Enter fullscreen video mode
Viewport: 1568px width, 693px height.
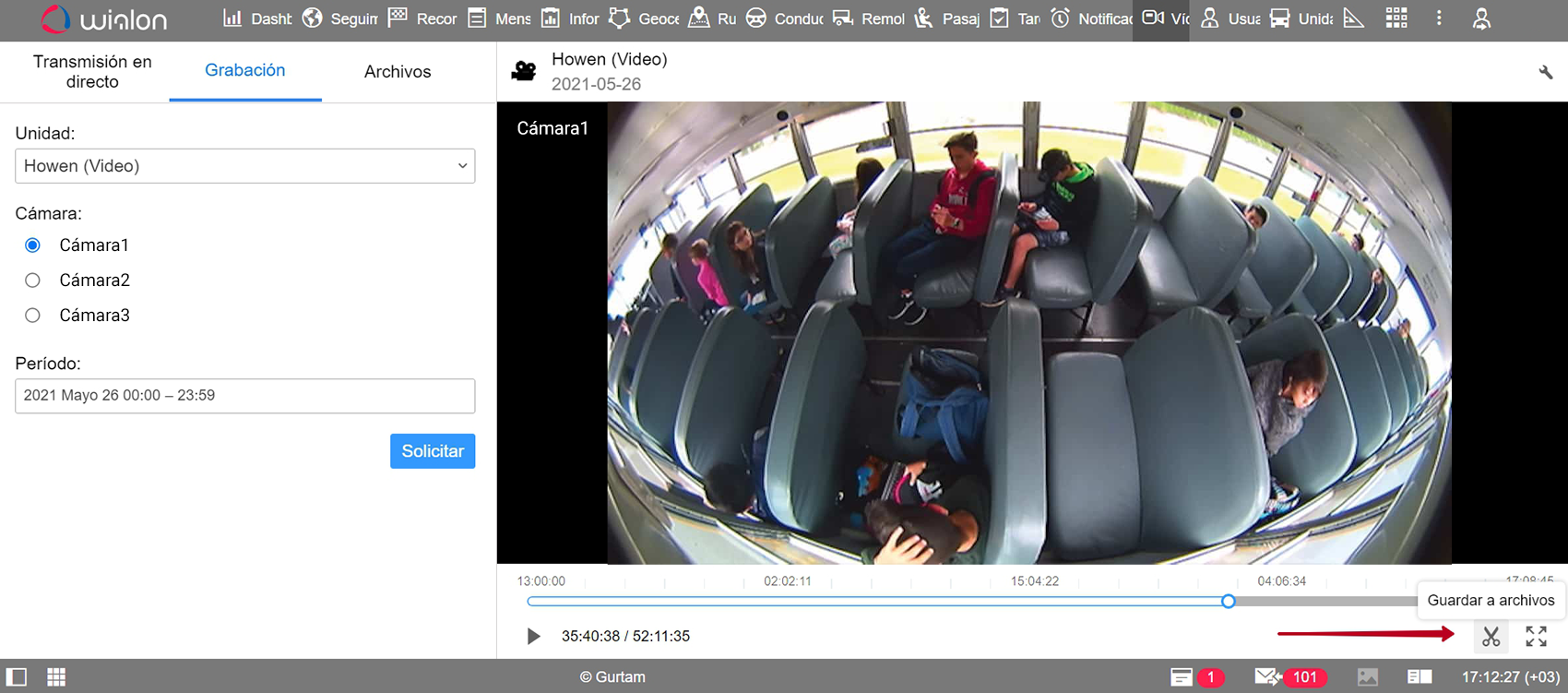(x=1536, y=637)
